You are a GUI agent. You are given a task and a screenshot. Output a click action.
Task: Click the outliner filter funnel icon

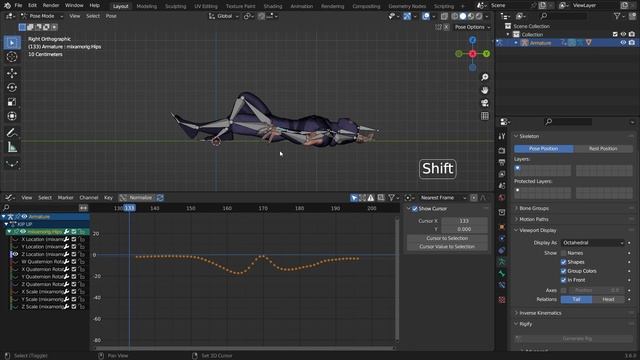617,16
